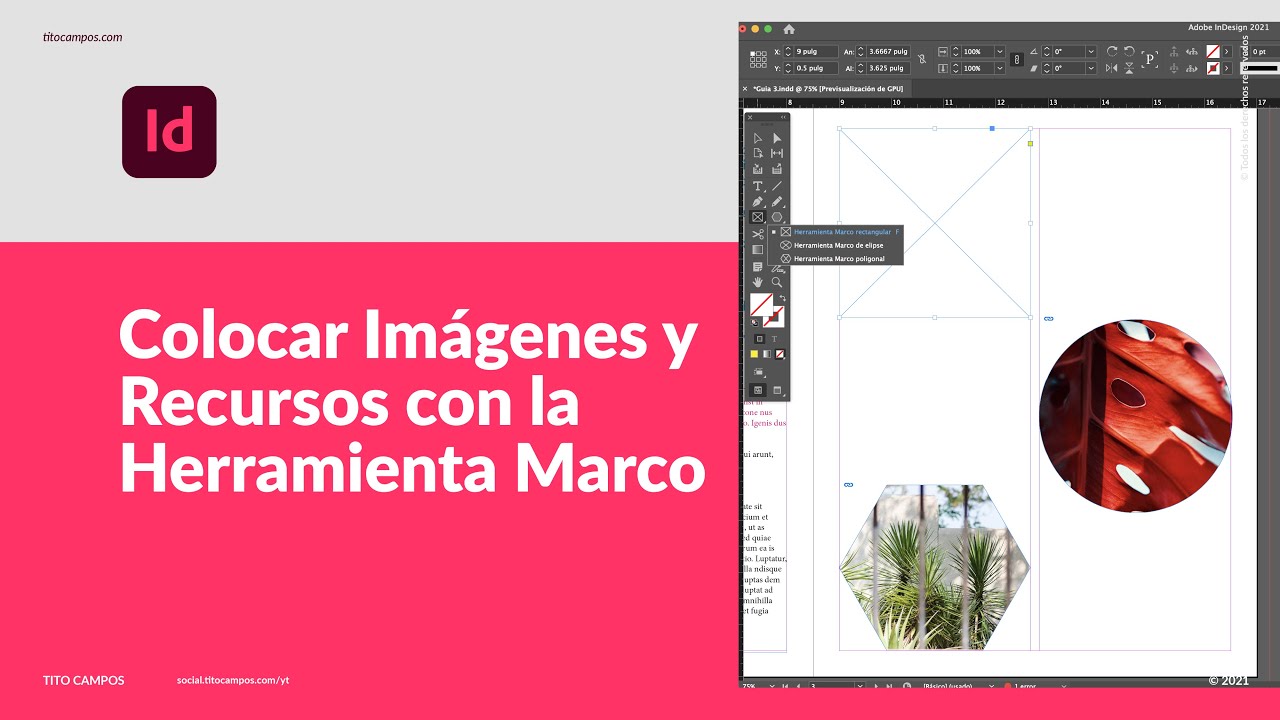
Task: Open the scale Y percentage dropdown
Action: (x=999, y=68)
